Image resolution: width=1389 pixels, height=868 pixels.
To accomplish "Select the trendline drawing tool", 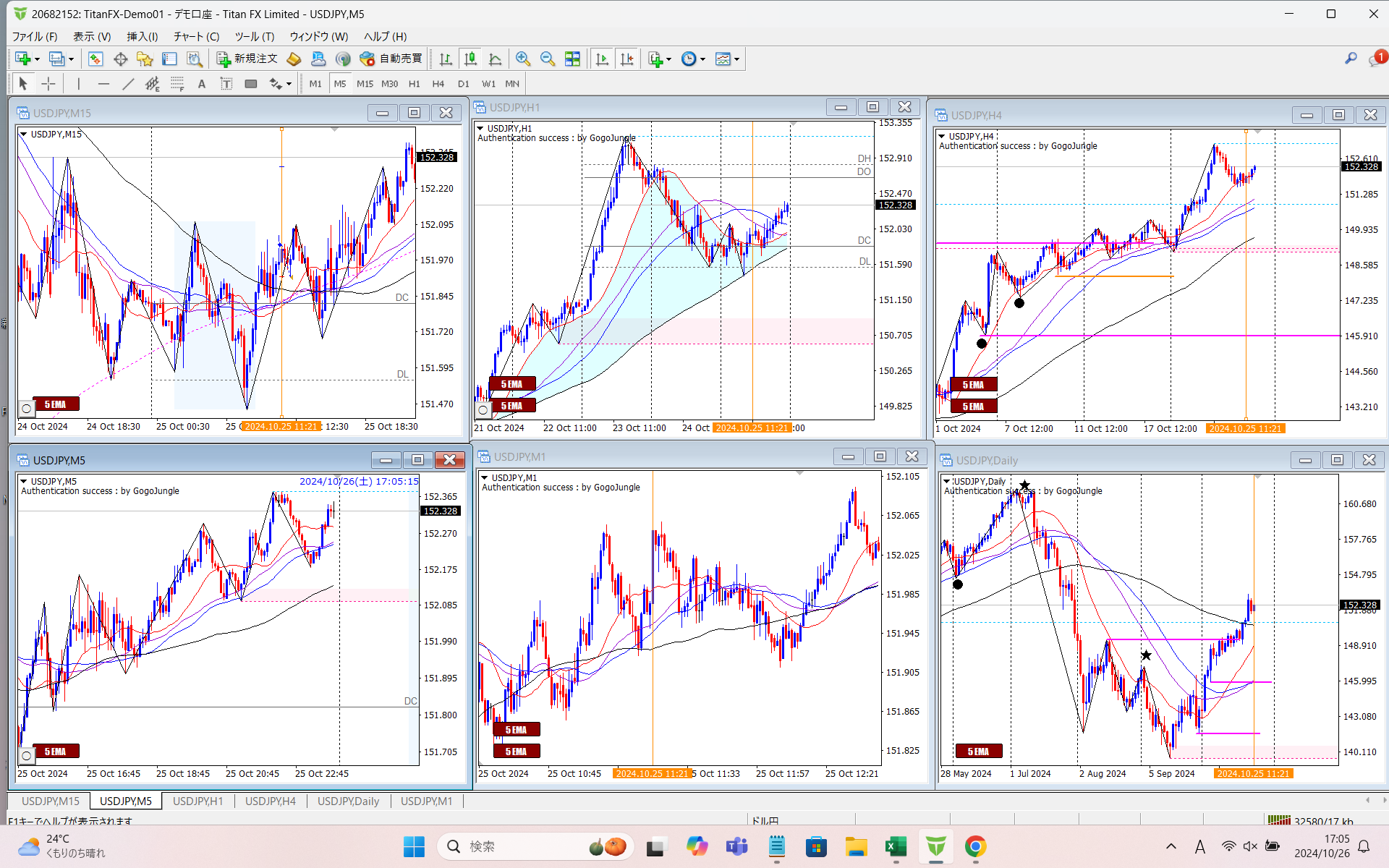I will pos(128,84).
